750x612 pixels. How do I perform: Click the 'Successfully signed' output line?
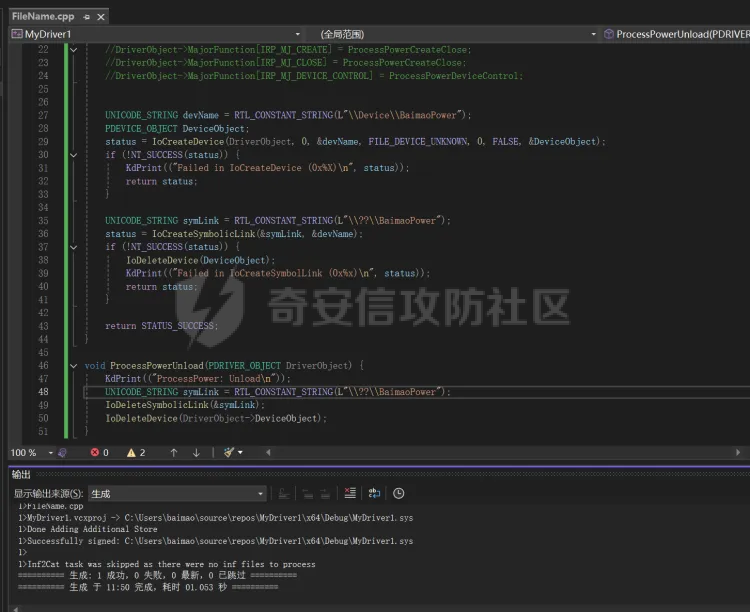pos(216,541)
